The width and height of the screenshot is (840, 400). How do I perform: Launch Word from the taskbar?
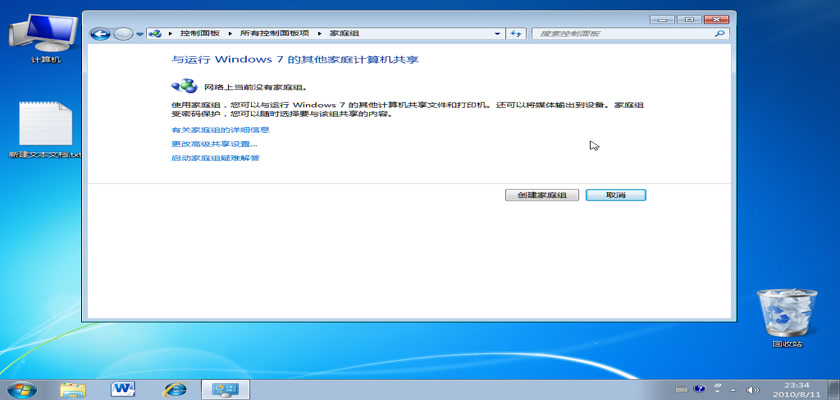(124, 388)
